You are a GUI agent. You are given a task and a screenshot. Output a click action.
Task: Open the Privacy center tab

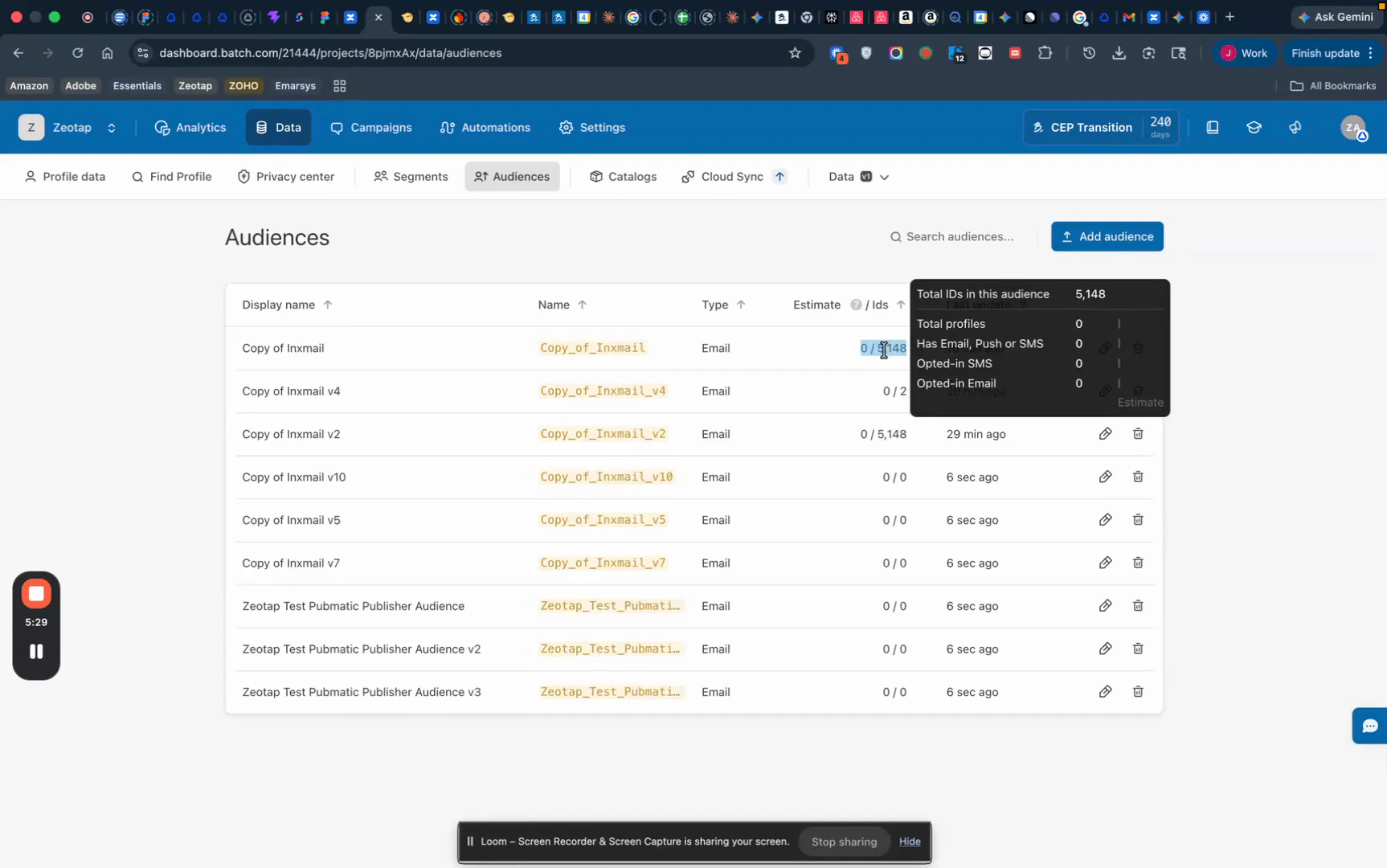[x=286, y=177]
